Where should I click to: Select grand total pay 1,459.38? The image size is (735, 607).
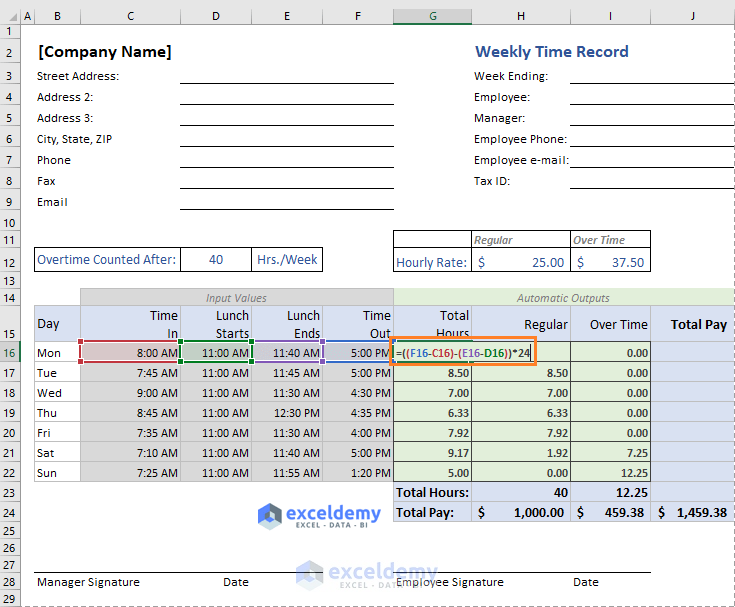click(x=692, y=512)
